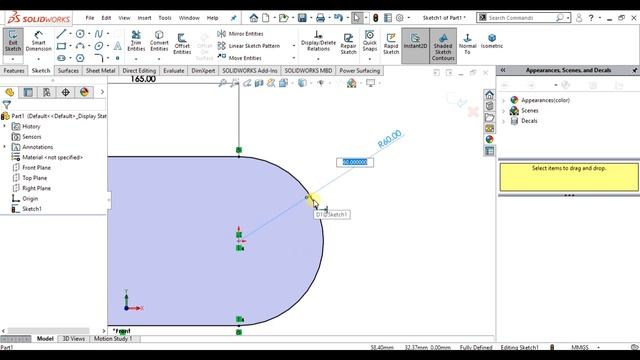Select the Corner Rectangle tool
The image size is (640, 360).
[x=61, y=46]
